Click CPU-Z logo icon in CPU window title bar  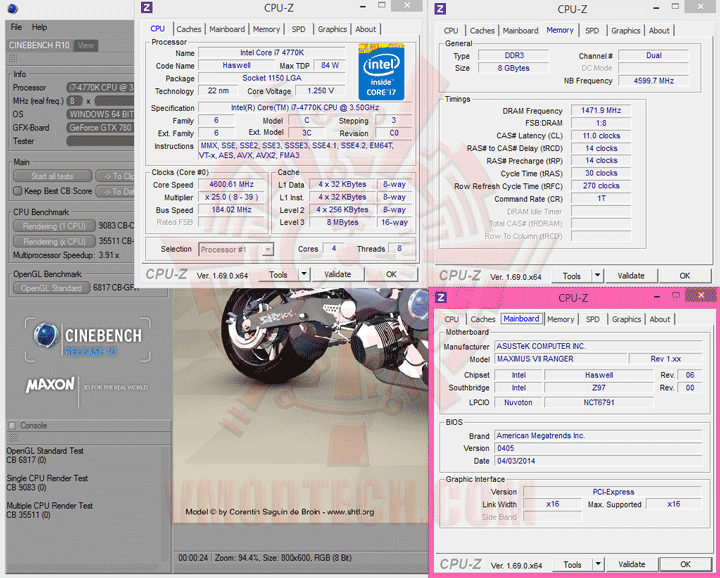coord(147,8)
